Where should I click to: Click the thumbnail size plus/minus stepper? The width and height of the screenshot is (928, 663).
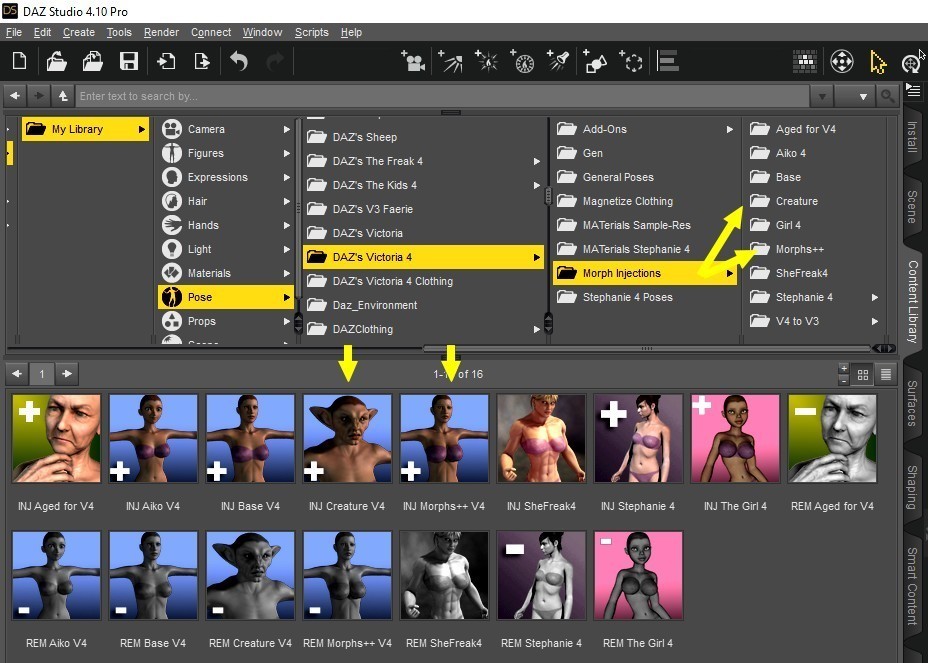844,374
